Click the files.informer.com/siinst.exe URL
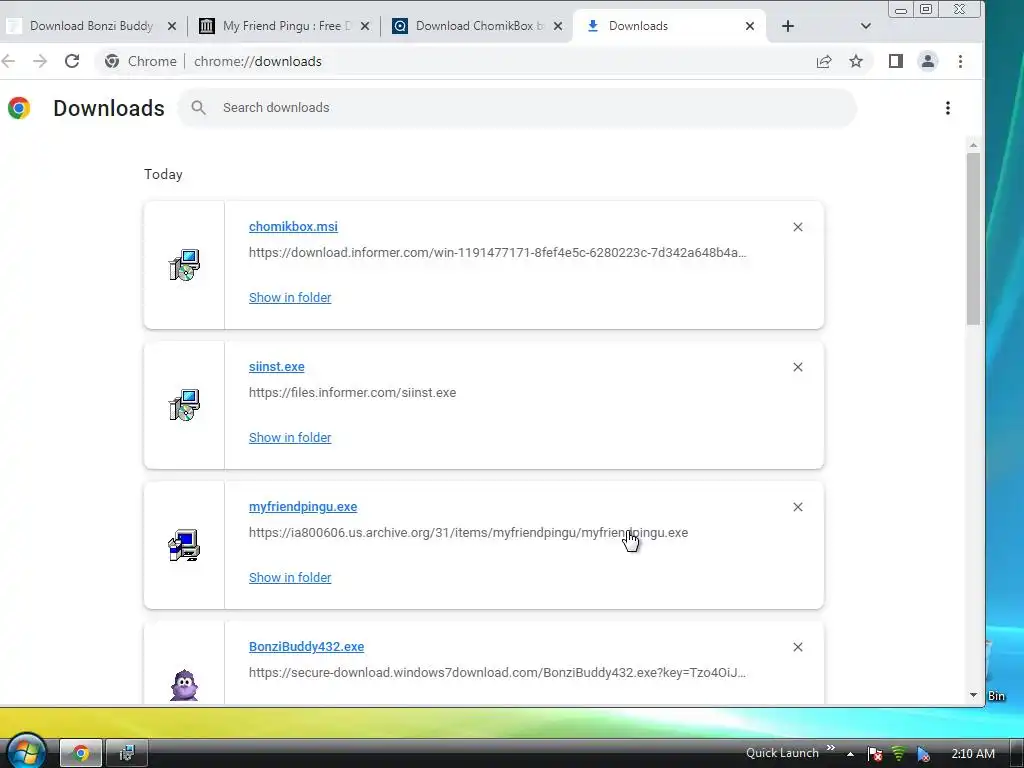Screen dimensions: 1024x768 click(352, 392)
